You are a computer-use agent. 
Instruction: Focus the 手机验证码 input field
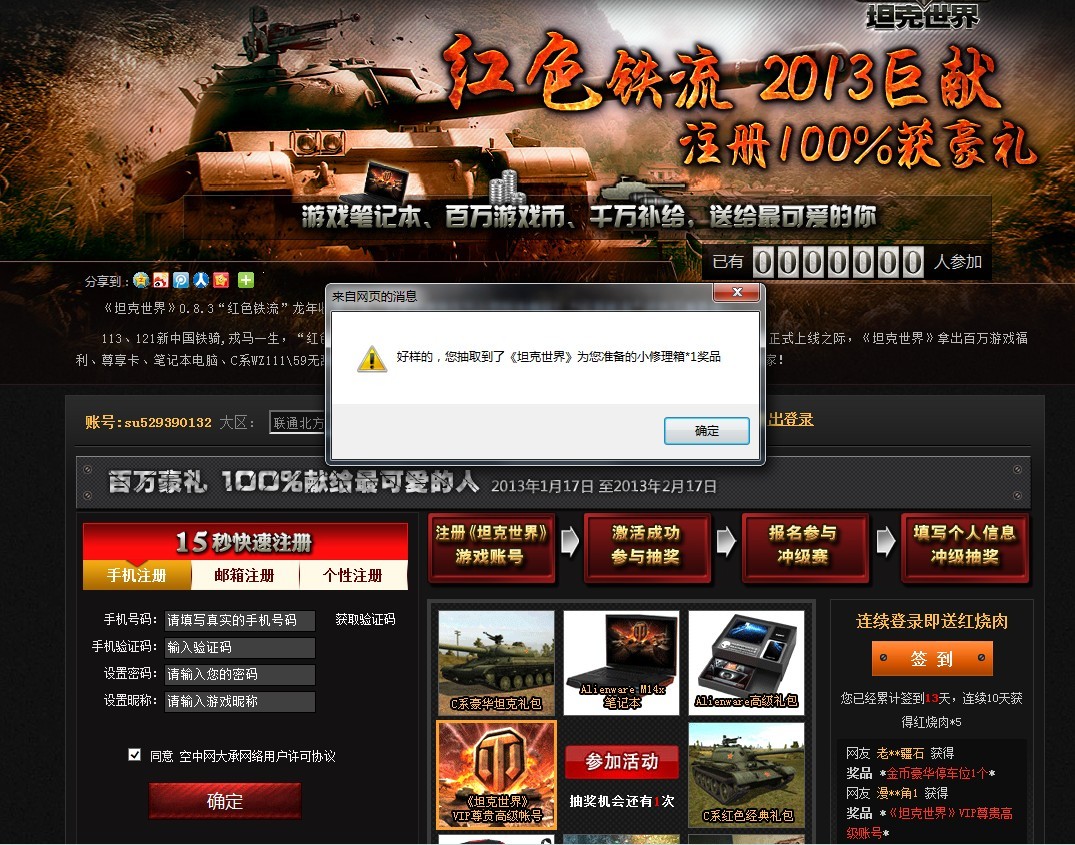click(240, 647)
